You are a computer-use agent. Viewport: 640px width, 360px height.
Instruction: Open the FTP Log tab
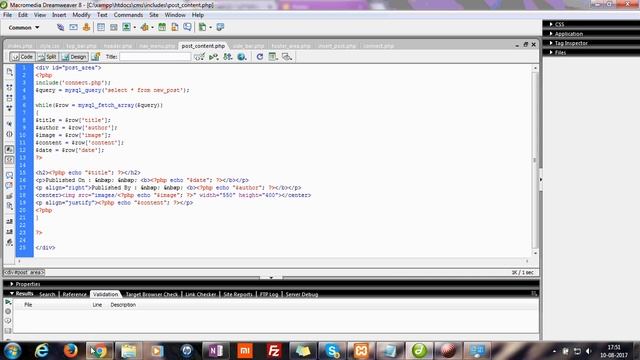pyautogui.click(x=269, y=294)
